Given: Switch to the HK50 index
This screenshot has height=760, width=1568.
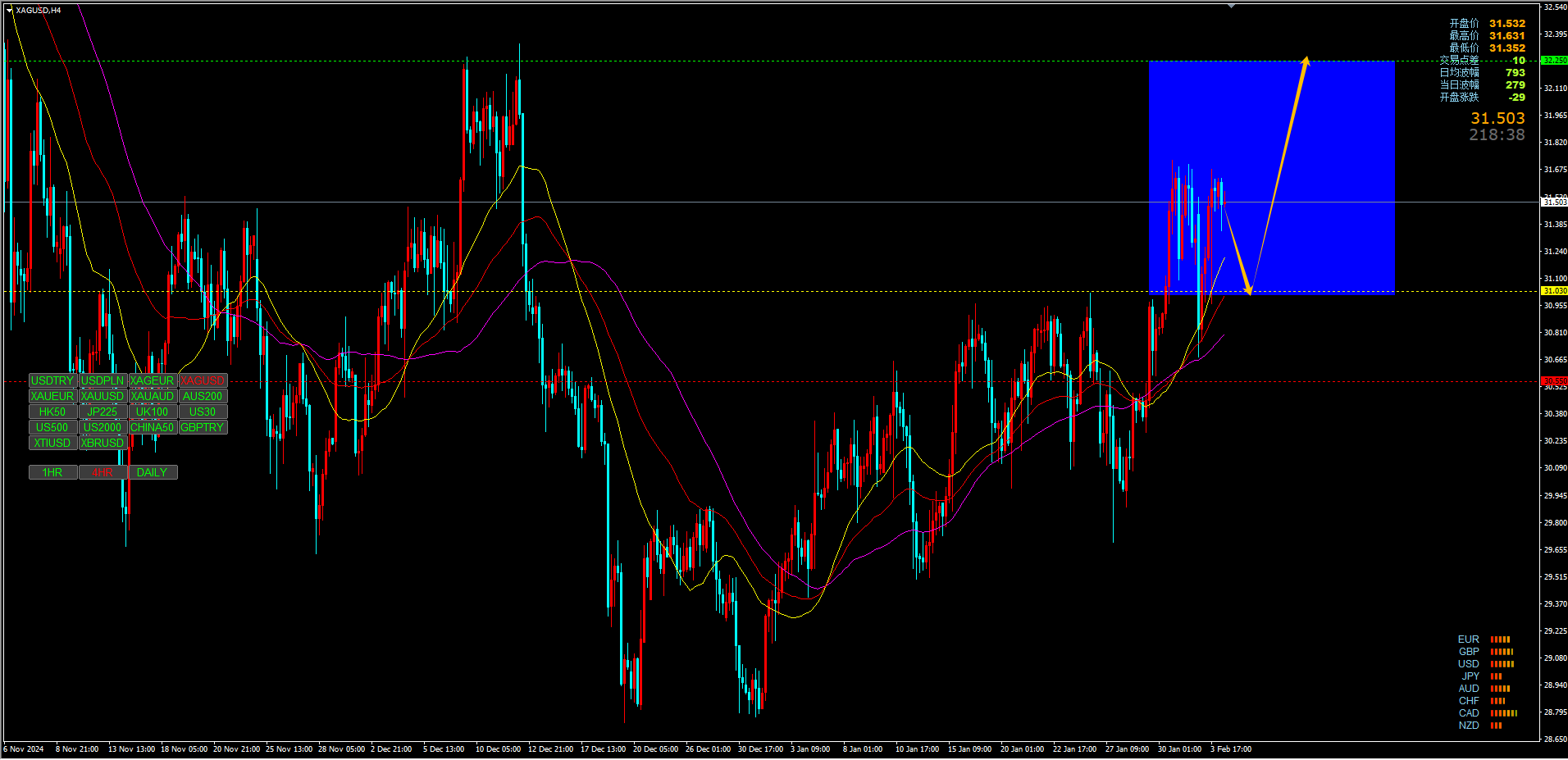Looking at the screenshot, I should click(52, 412).
